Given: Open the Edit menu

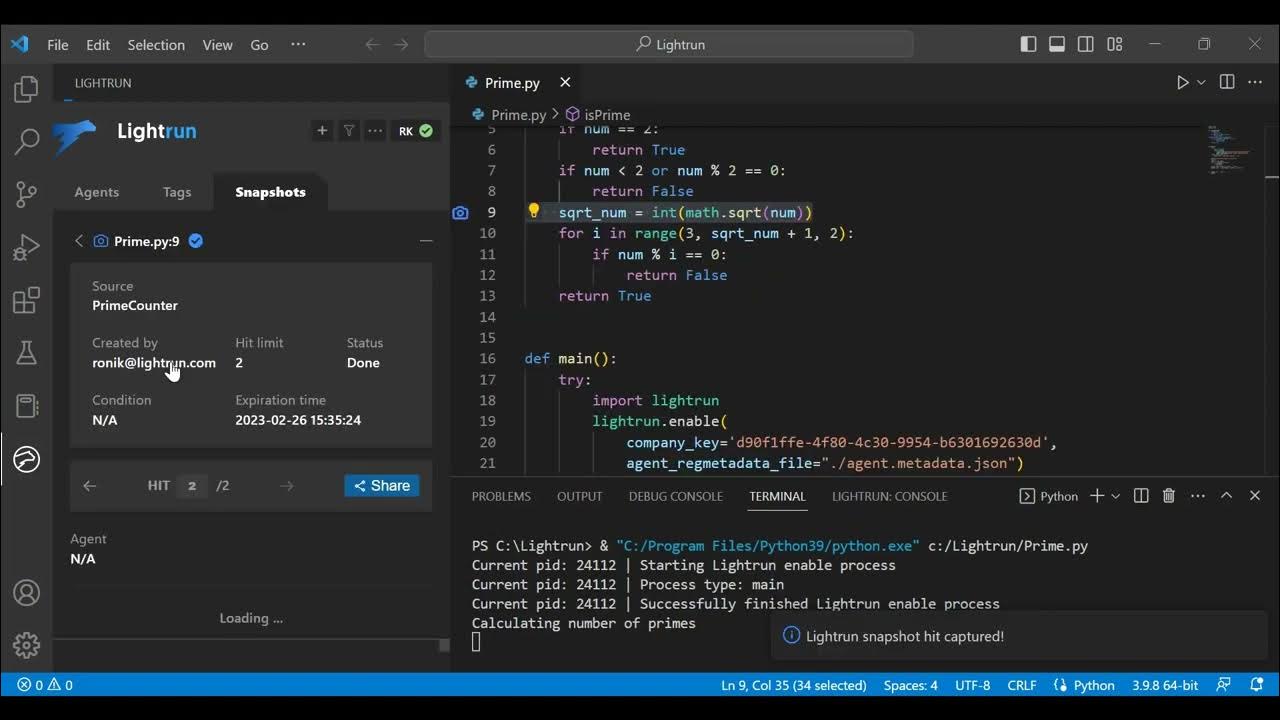Looking at the screenshot, I should coord(98,45).
